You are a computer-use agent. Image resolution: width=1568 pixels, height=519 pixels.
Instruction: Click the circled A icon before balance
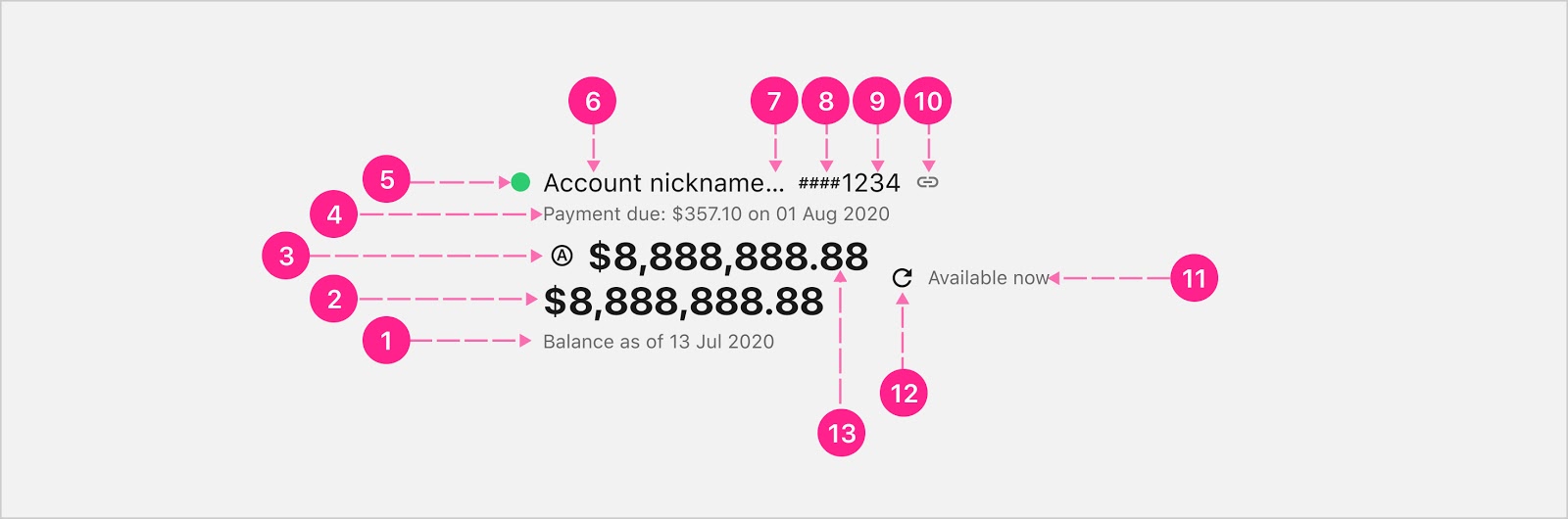(x=562, y=257)
